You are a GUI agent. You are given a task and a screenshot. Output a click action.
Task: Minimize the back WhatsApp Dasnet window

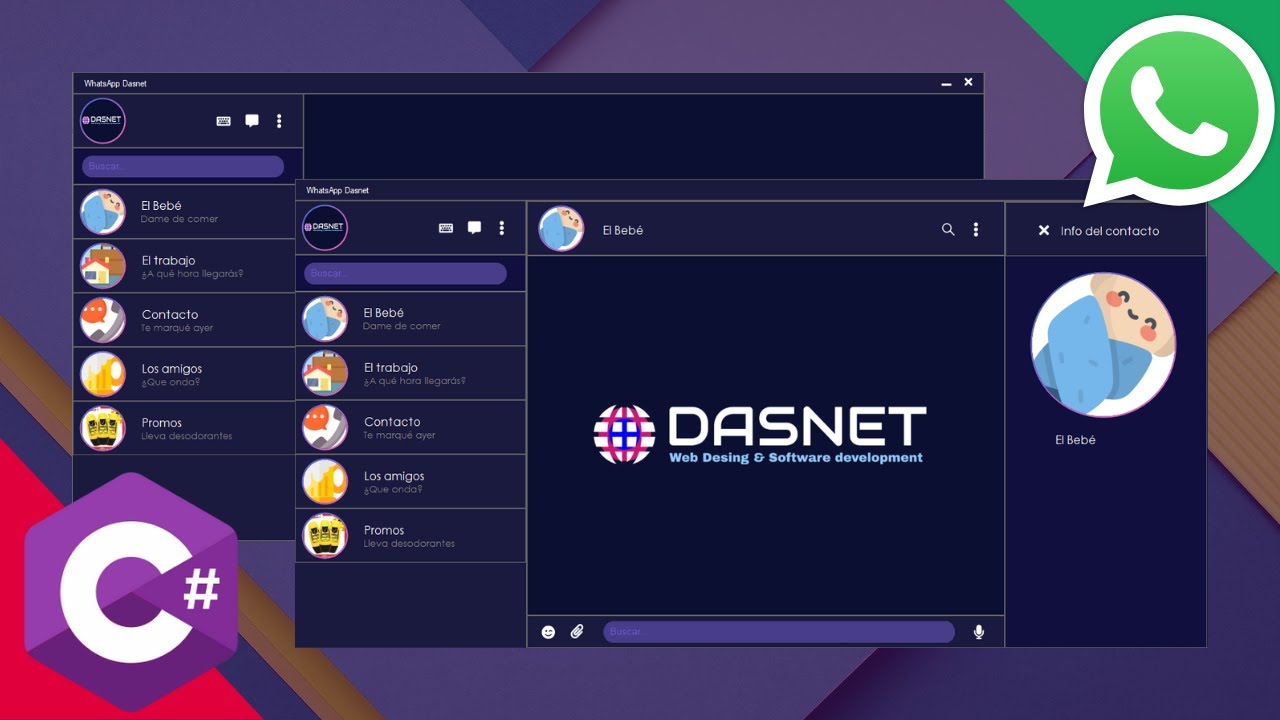coord(946,84)
